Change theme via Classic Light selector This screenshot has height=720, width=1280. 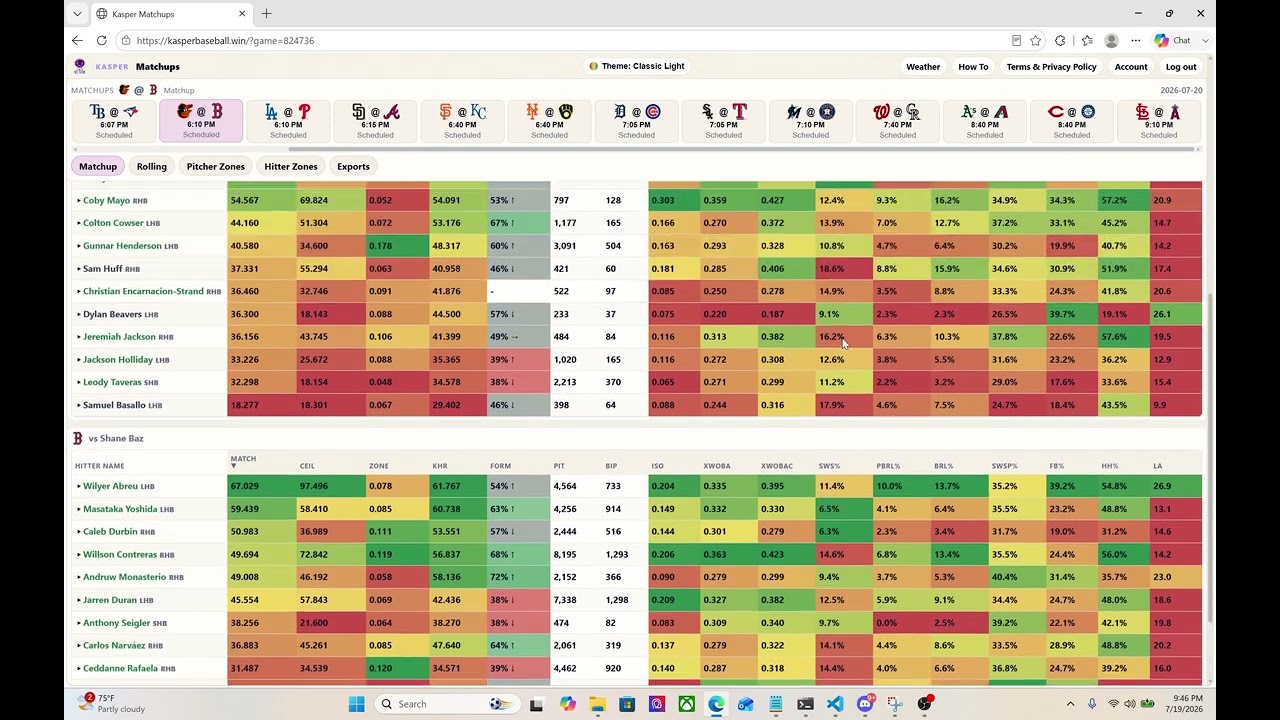click(x=637, y=66)
